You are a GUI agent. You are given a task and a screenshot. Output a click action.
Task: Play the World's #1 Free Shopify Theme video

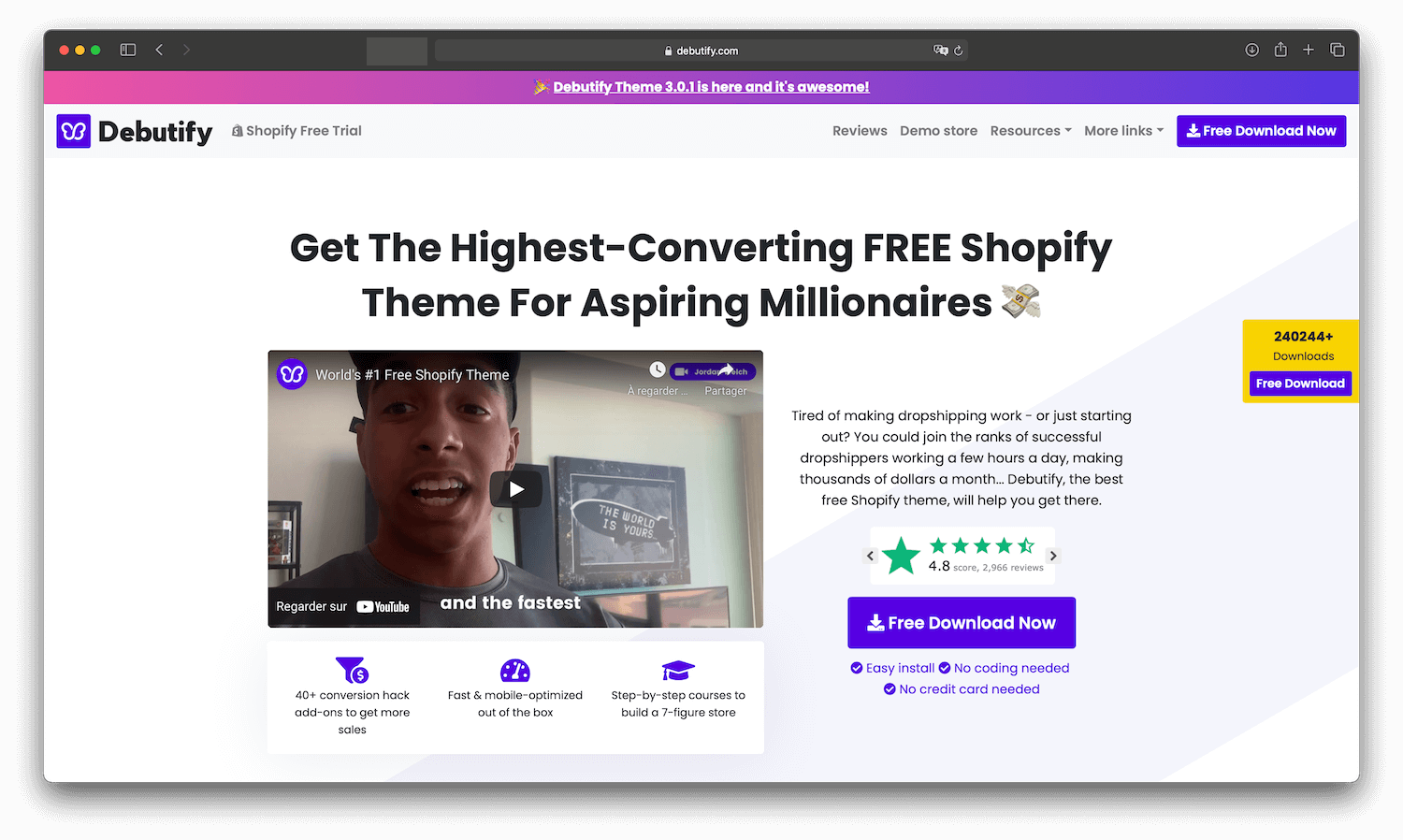[516, 489]
